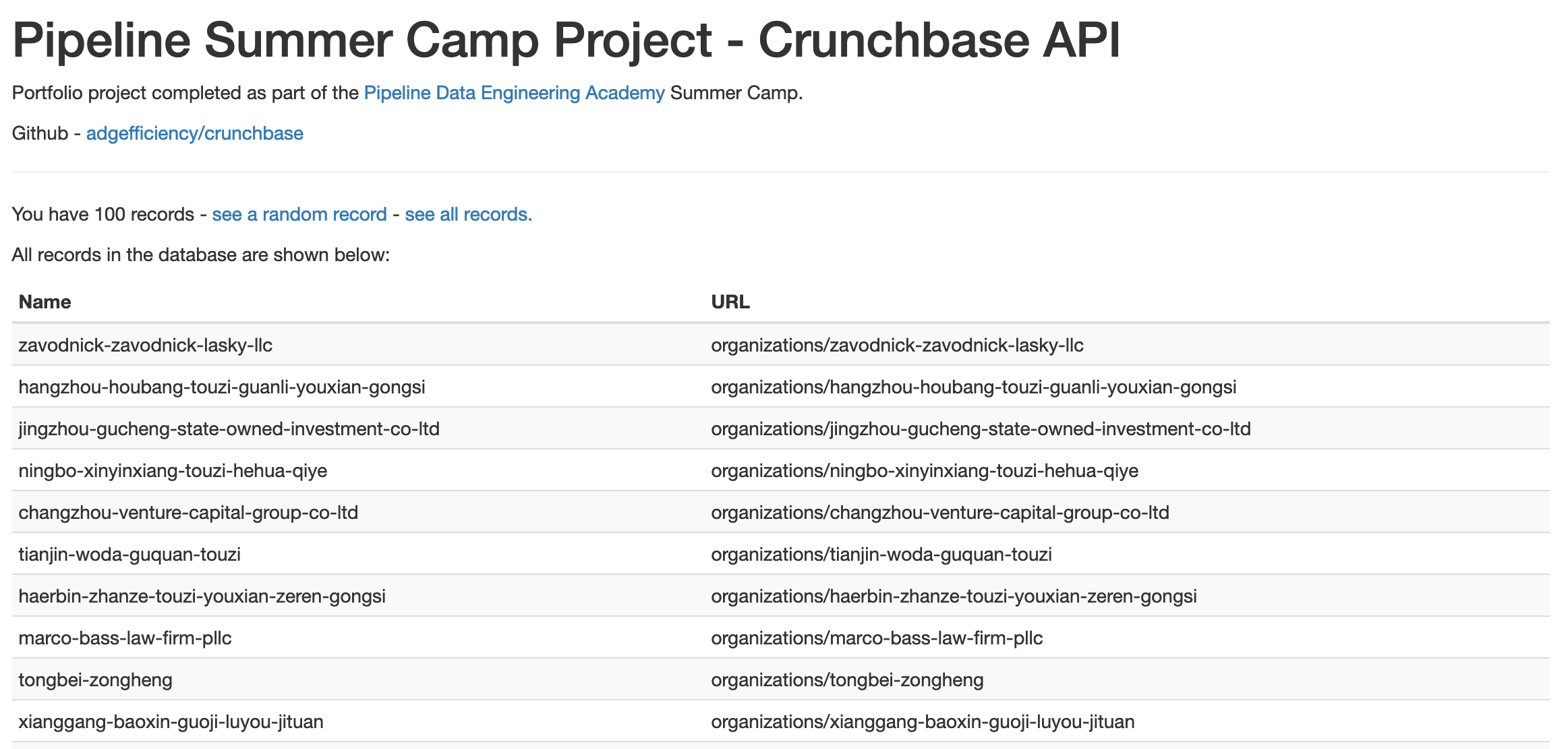Viewport: 1568px width, 749px height.
Task: Click the xianggang-baoxin-guoji-luyou-jituan name cell
Action: point(358,721)
